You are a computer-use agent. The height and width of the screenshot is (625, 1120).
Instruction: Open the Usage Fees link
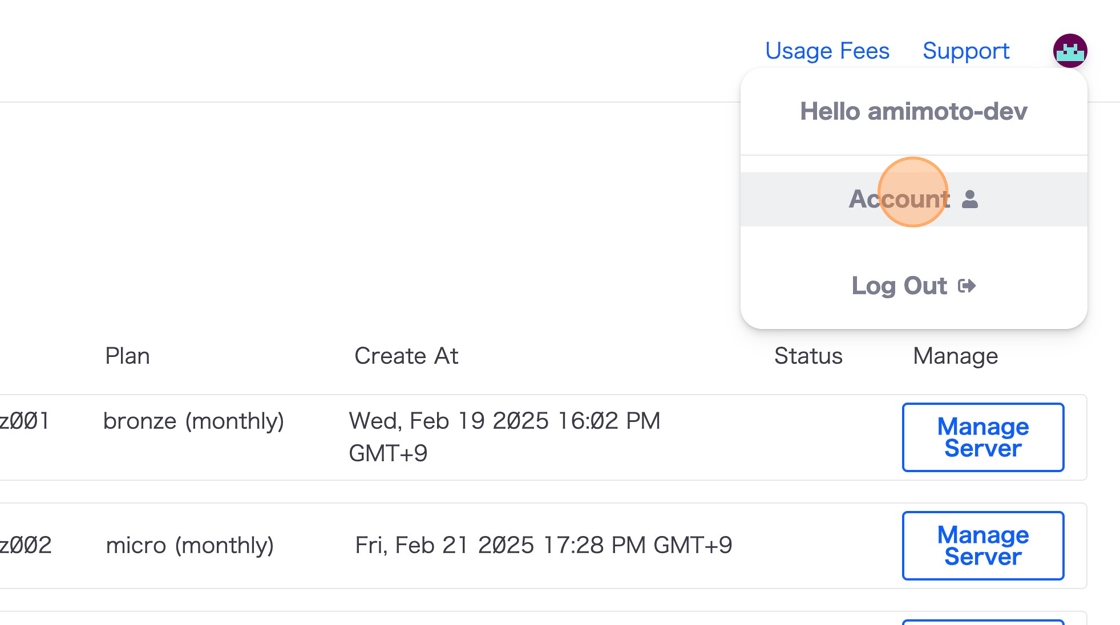click(x=827, y=51)
